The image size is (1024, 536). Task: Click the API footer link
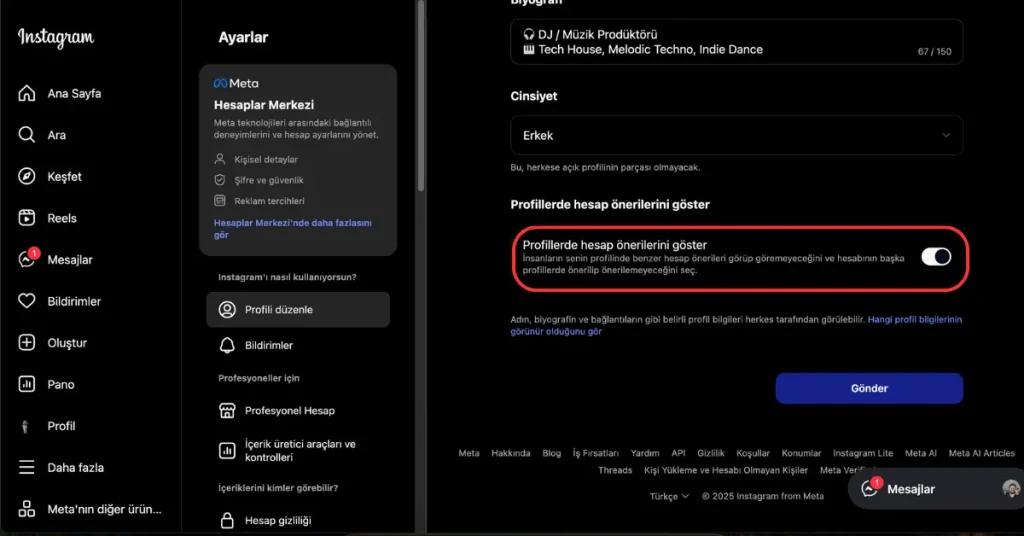[x=679, y=453]
